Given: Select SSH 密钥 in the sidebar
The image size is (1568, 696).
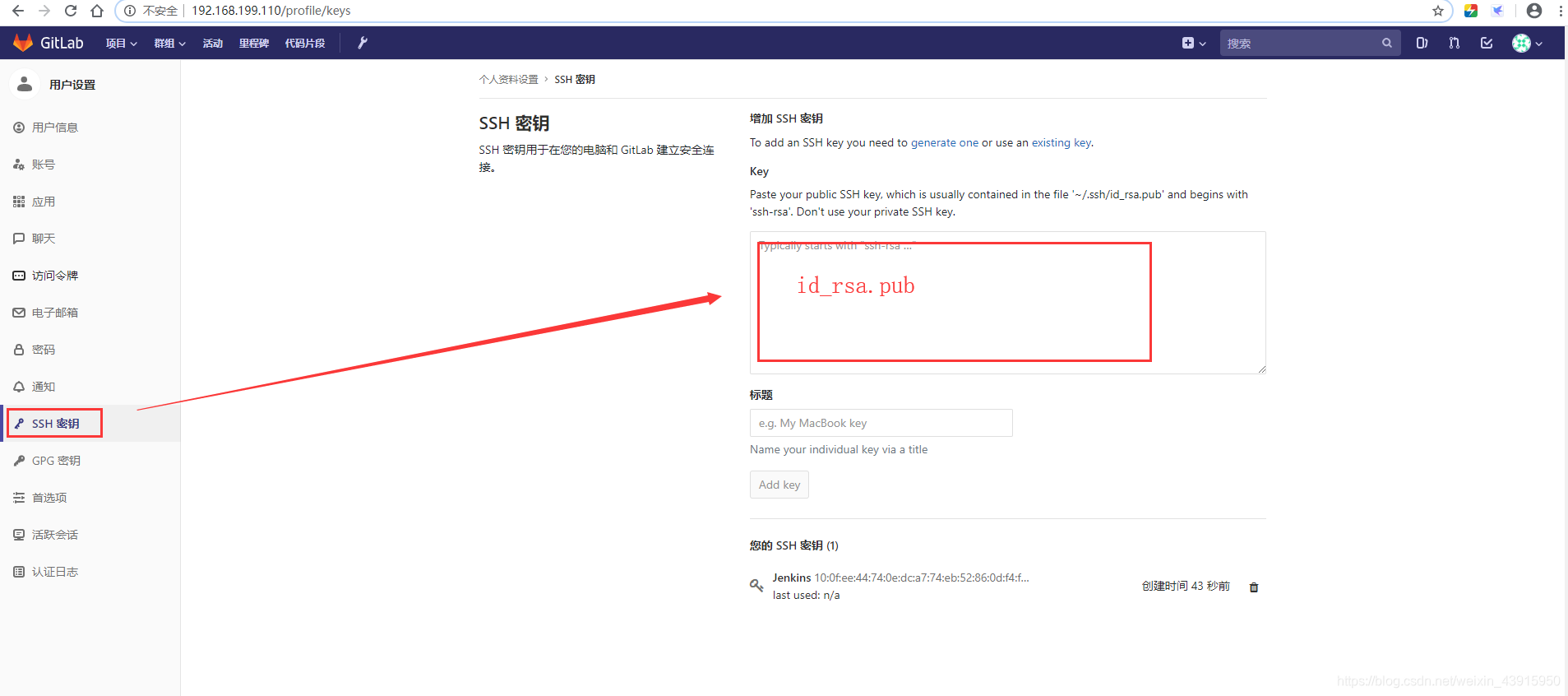Looking at the screenshot, I should [90, 424].
